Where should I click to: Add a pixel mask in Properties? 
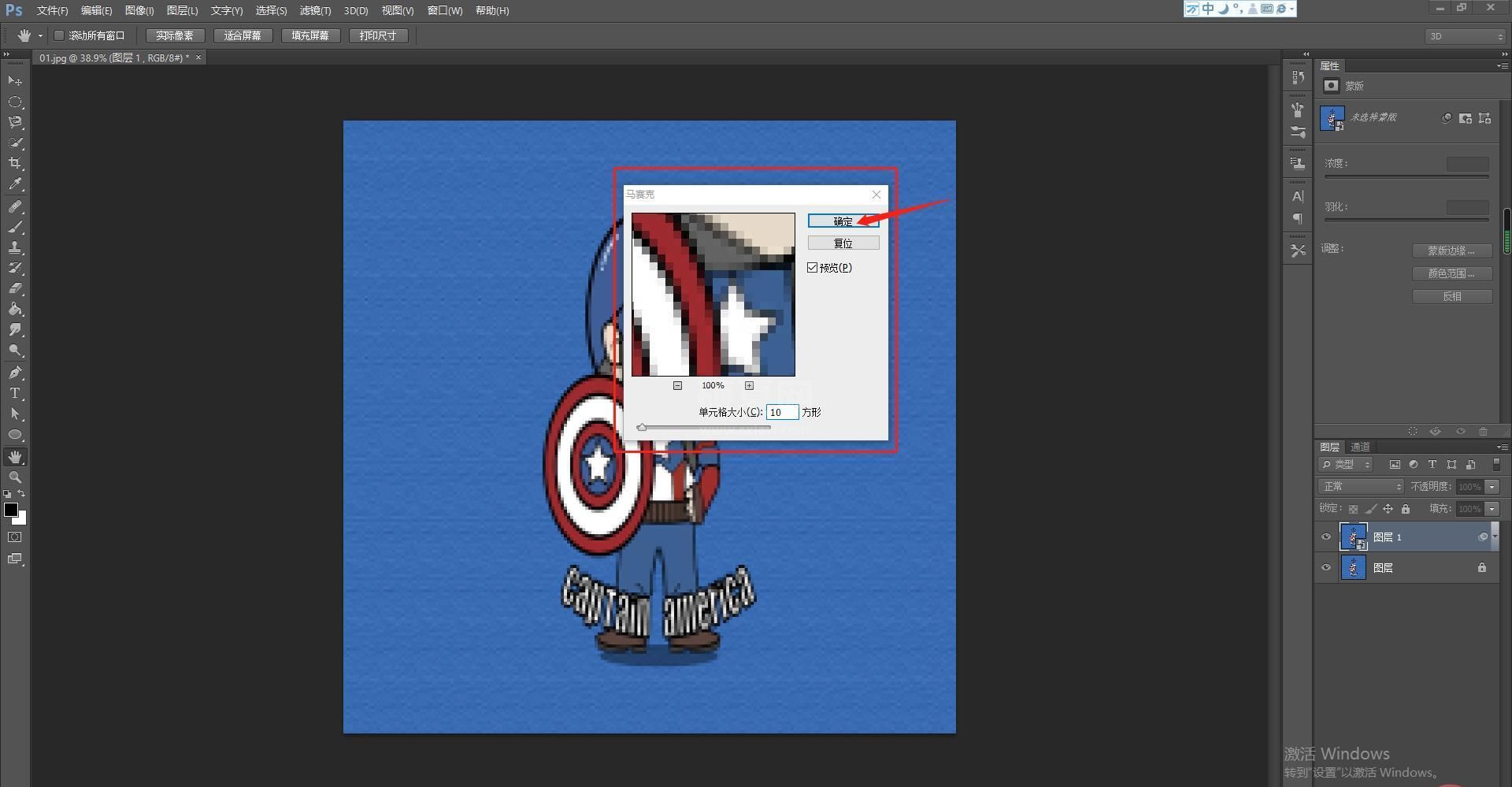tap(1466, 118)
